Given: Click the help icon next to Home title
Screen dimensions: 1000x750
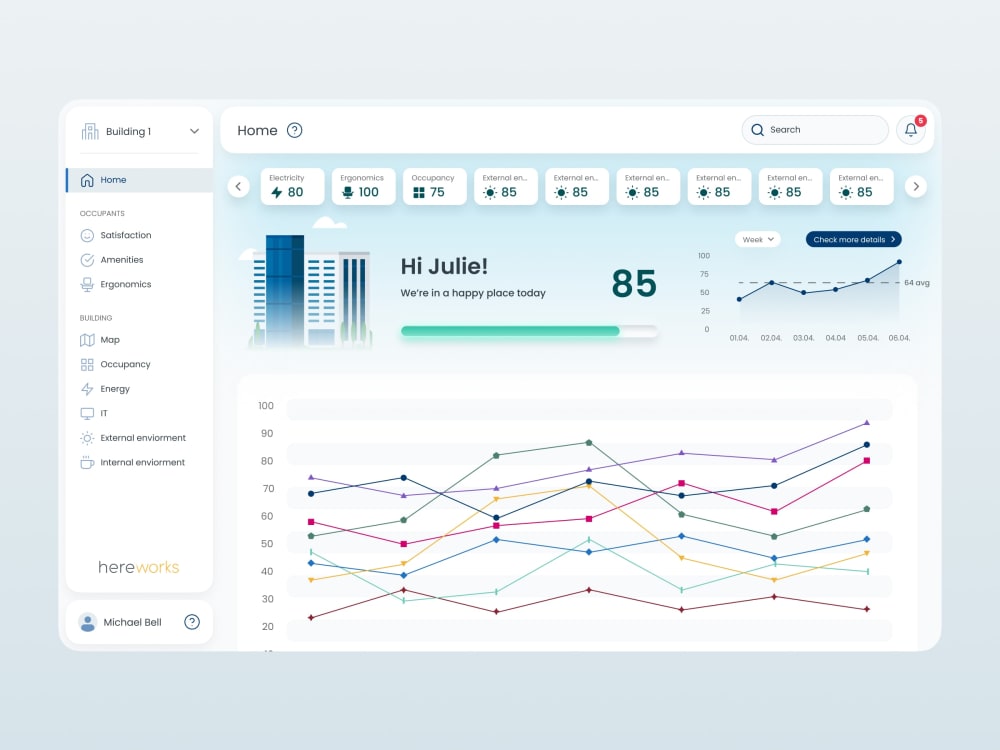Looking at the screenshot, I should point(295,131).
